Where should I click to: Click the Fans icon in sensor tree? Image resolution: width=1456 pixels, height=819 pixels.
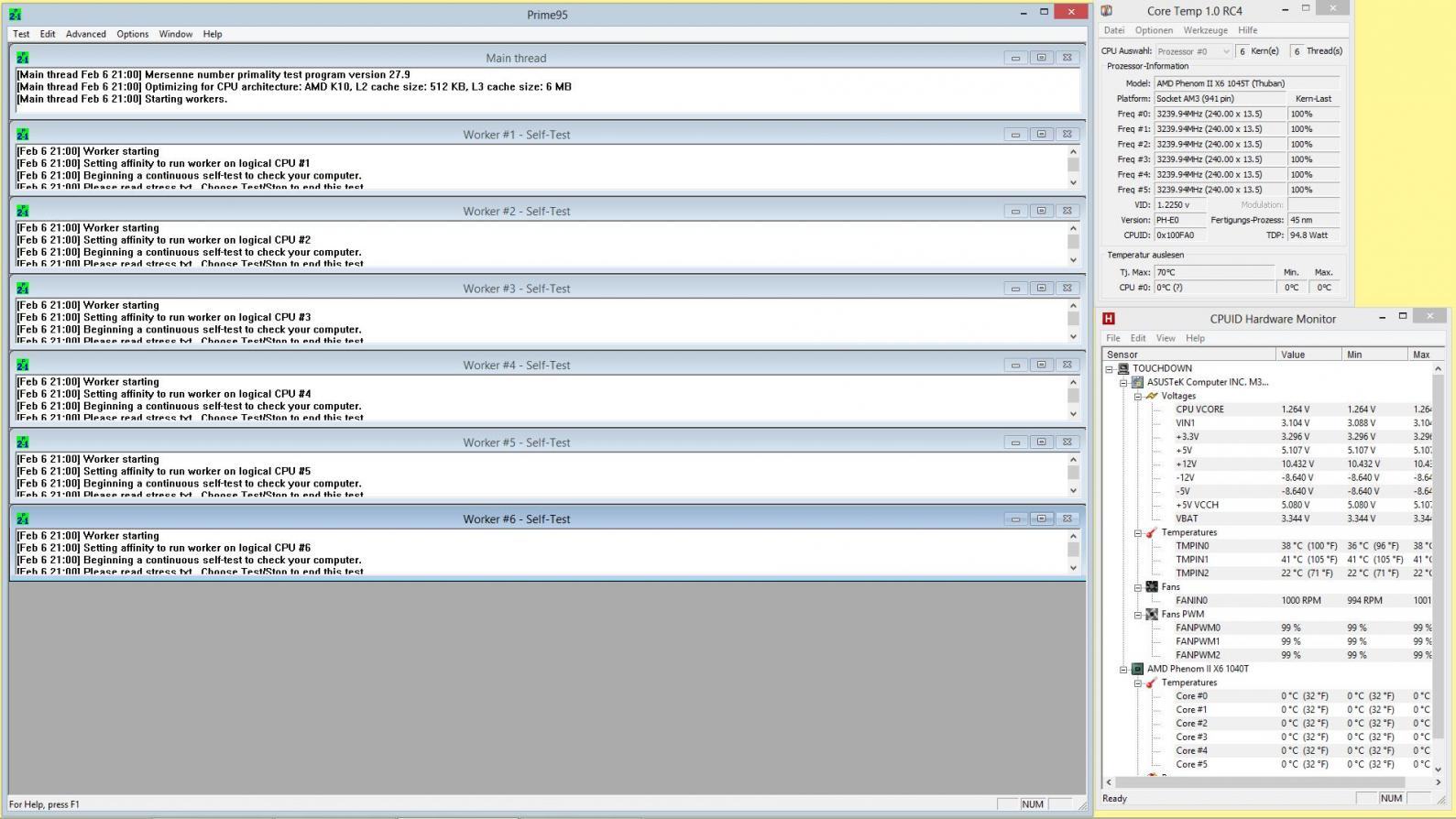1152,586
